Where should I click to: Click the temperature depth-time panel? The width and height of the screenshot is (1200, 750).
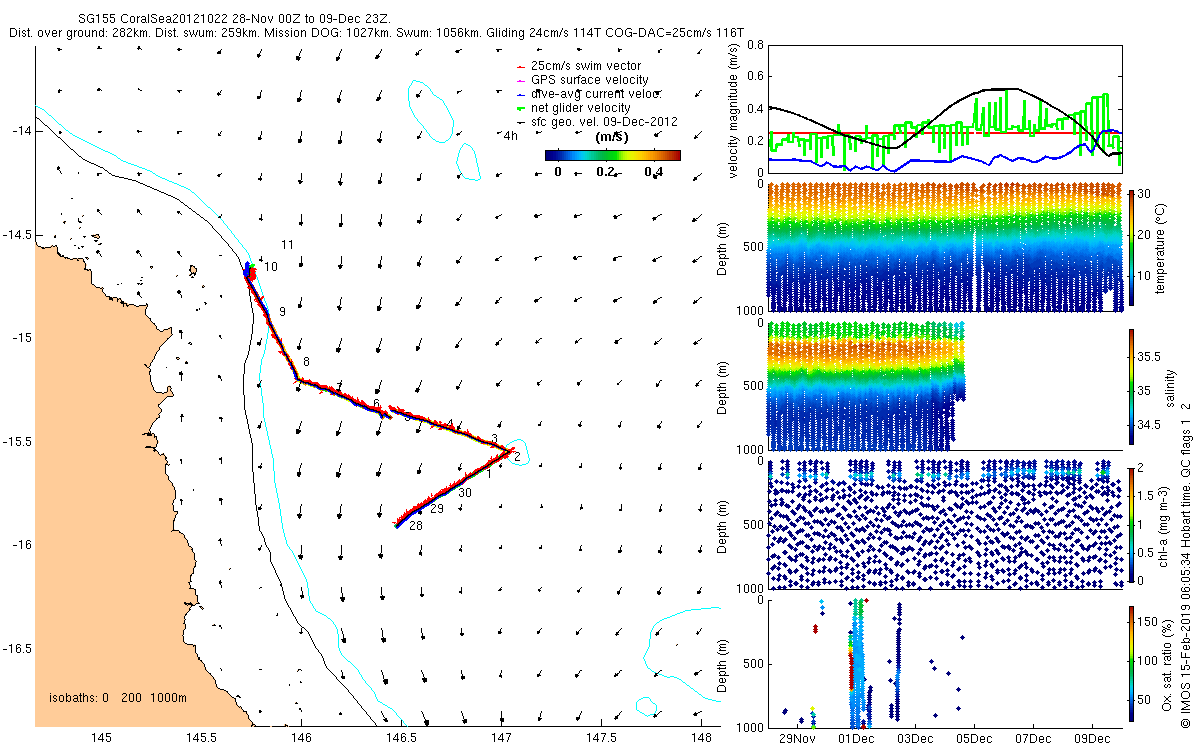(x=945, y=247)
